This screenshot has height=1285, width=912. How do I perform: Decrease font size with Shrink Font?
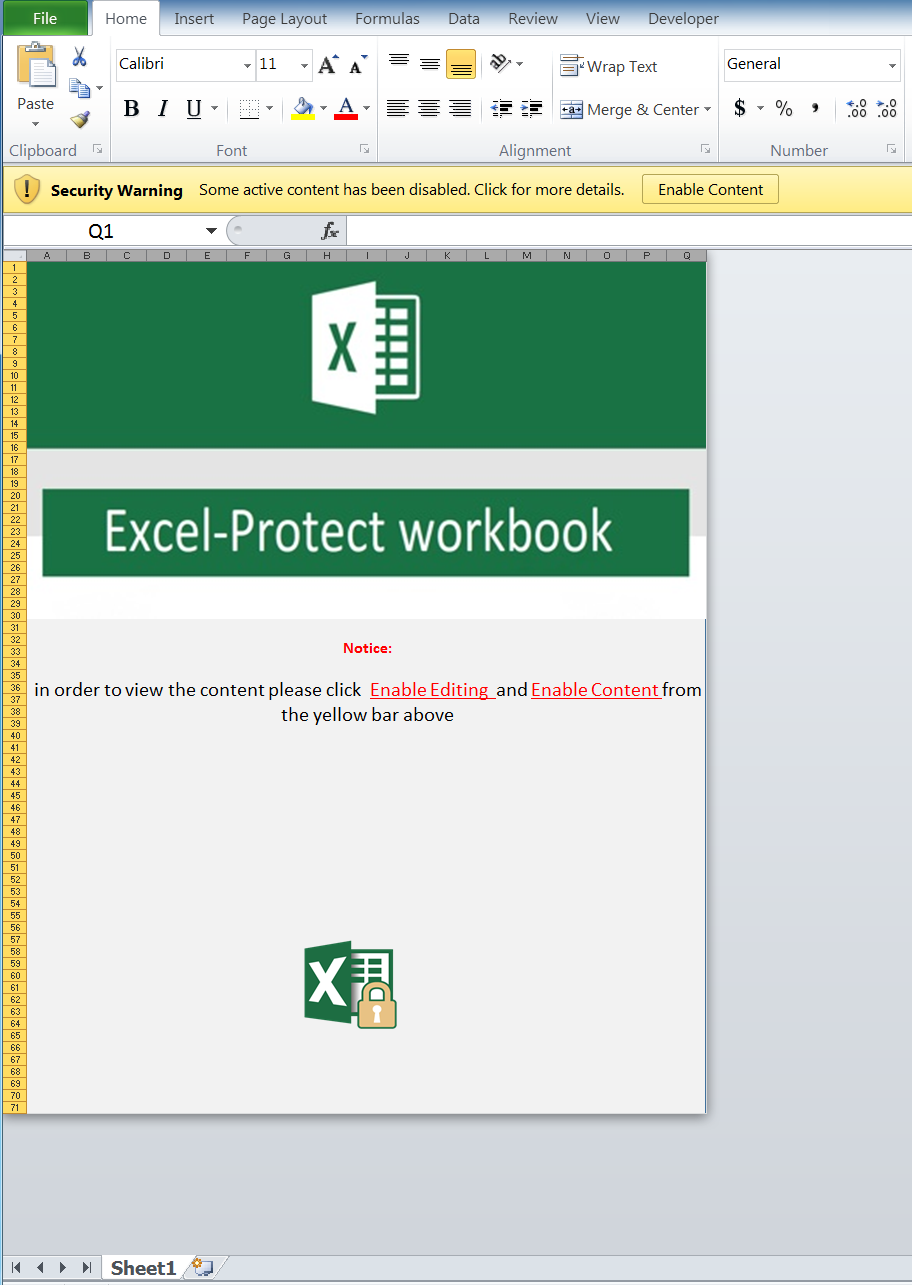pyautogui.click(x=358, y=66)
